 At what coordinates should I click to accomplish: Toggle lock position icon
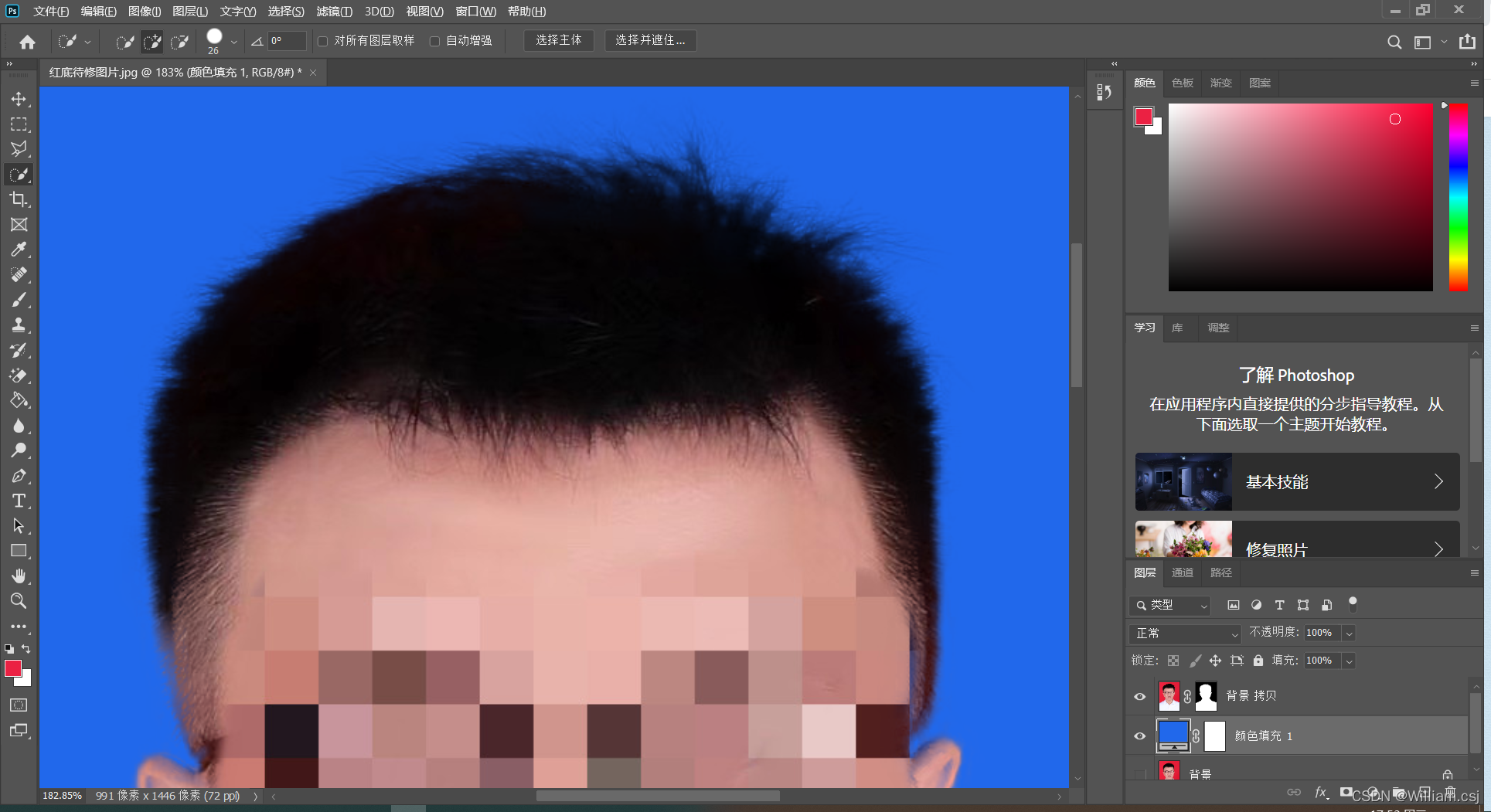[1215, 661]
